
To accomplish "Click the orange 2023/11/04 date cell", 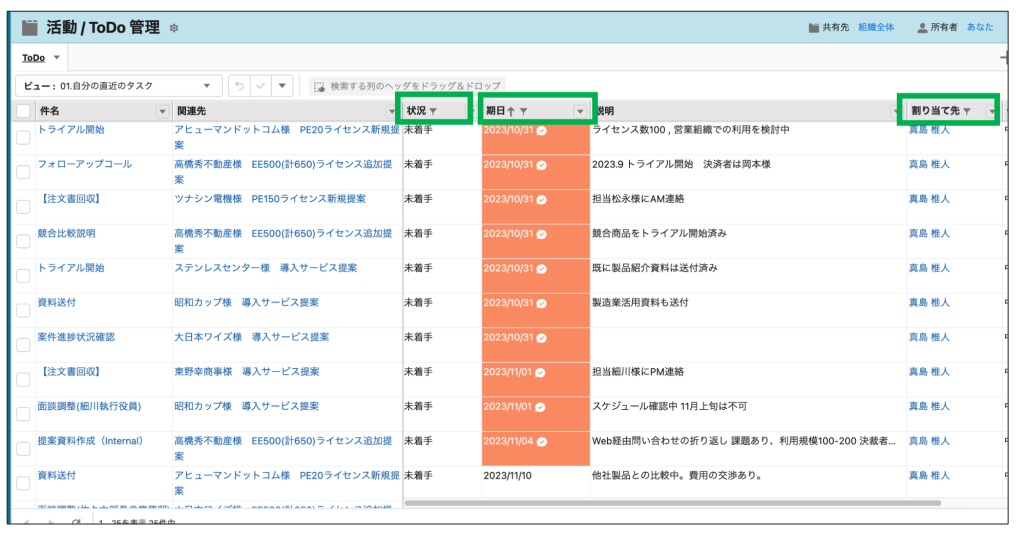I will [536, 449].
